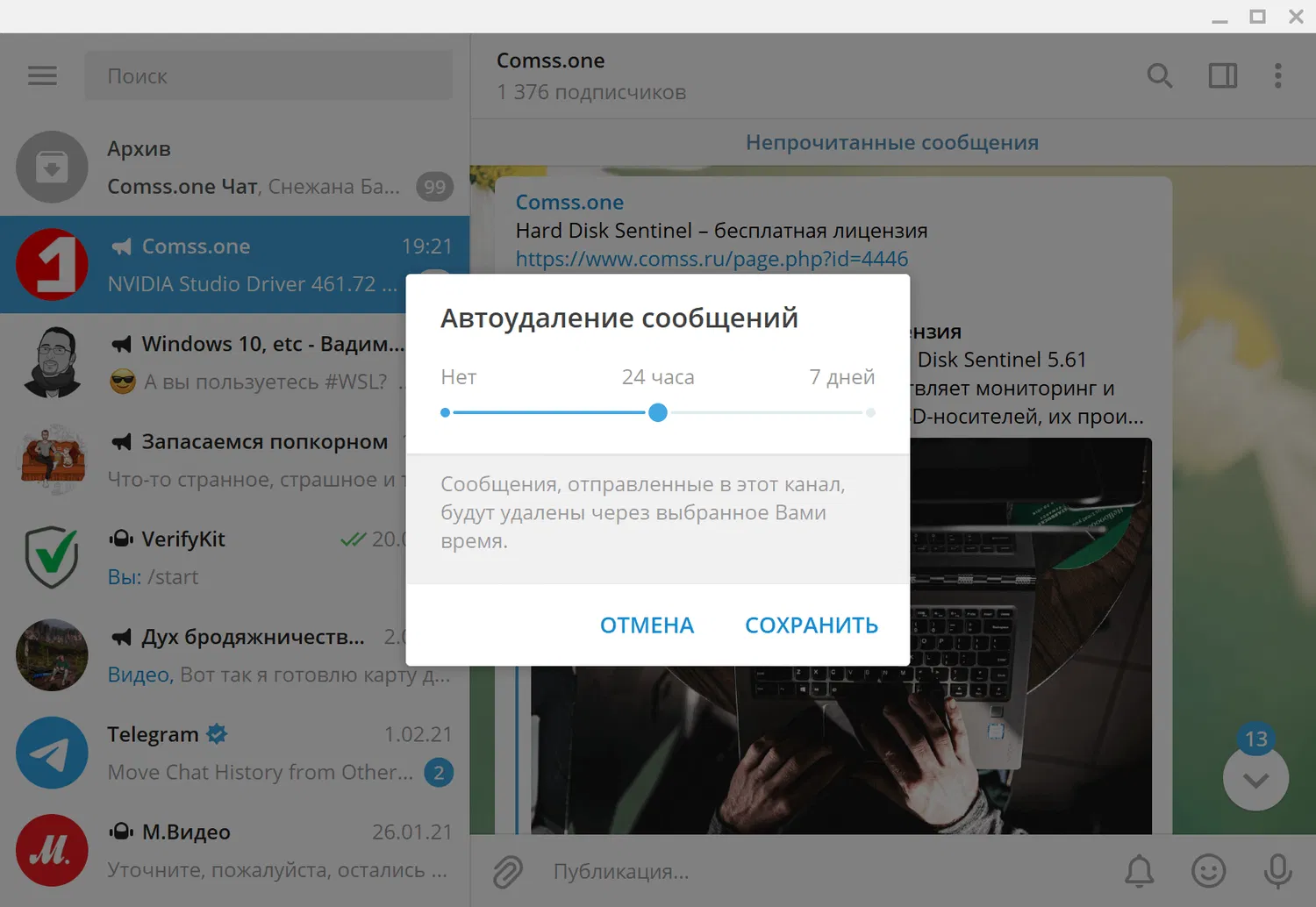Click the Hard Disk Sentinel – бесплатная лицензия text
The width and height of the screenshot is (1316, 907).
721,231
